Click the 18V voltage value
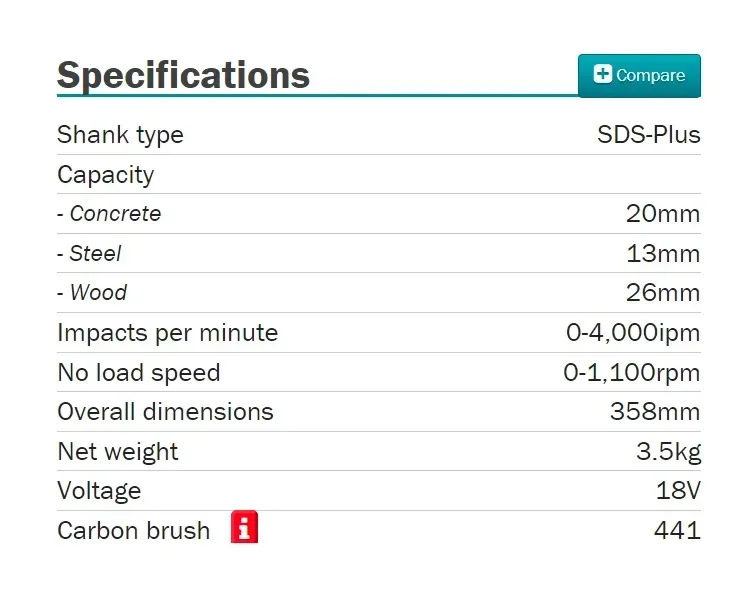This screenshot has height=593, width=756. click(x=678, y=491)
